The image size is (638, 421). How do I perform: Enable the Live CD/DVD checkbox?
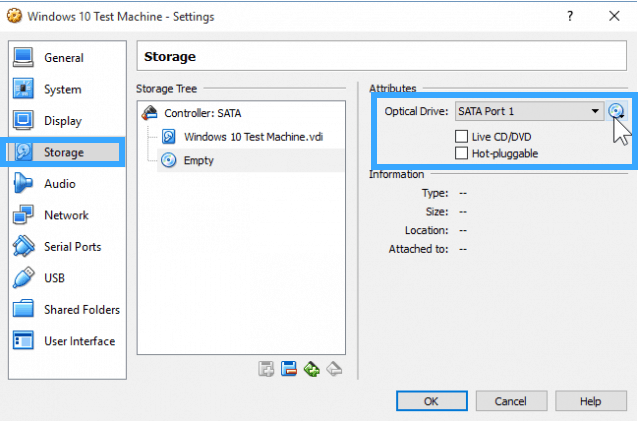(x=461, y=136)
